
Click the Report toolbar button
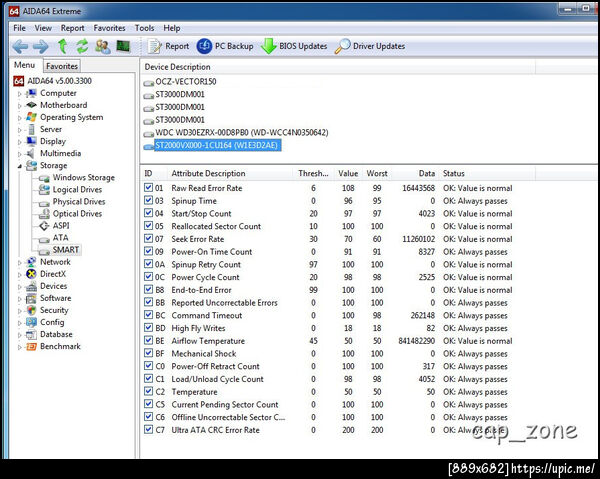tap(168, 46)
